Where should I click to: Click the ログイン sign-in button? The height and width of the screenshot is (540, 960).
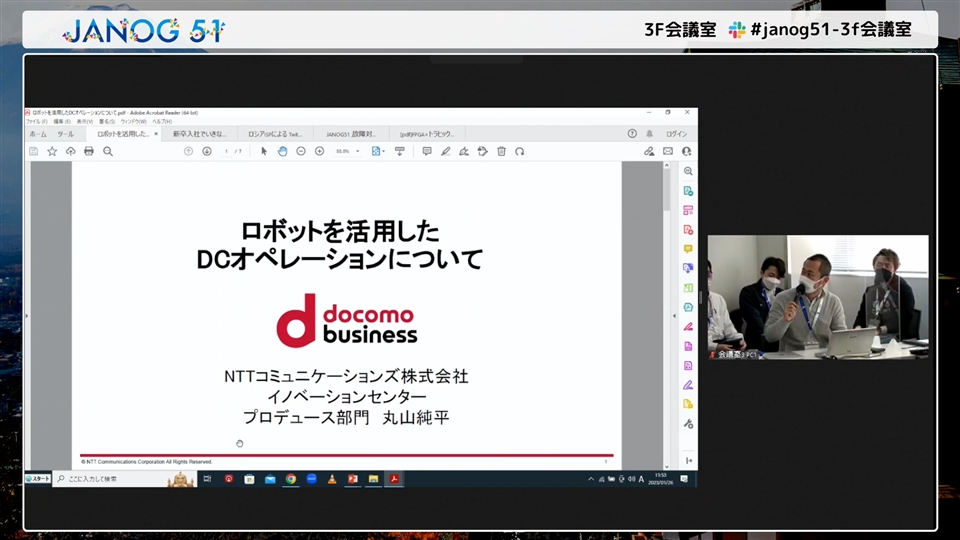[676, 134]
